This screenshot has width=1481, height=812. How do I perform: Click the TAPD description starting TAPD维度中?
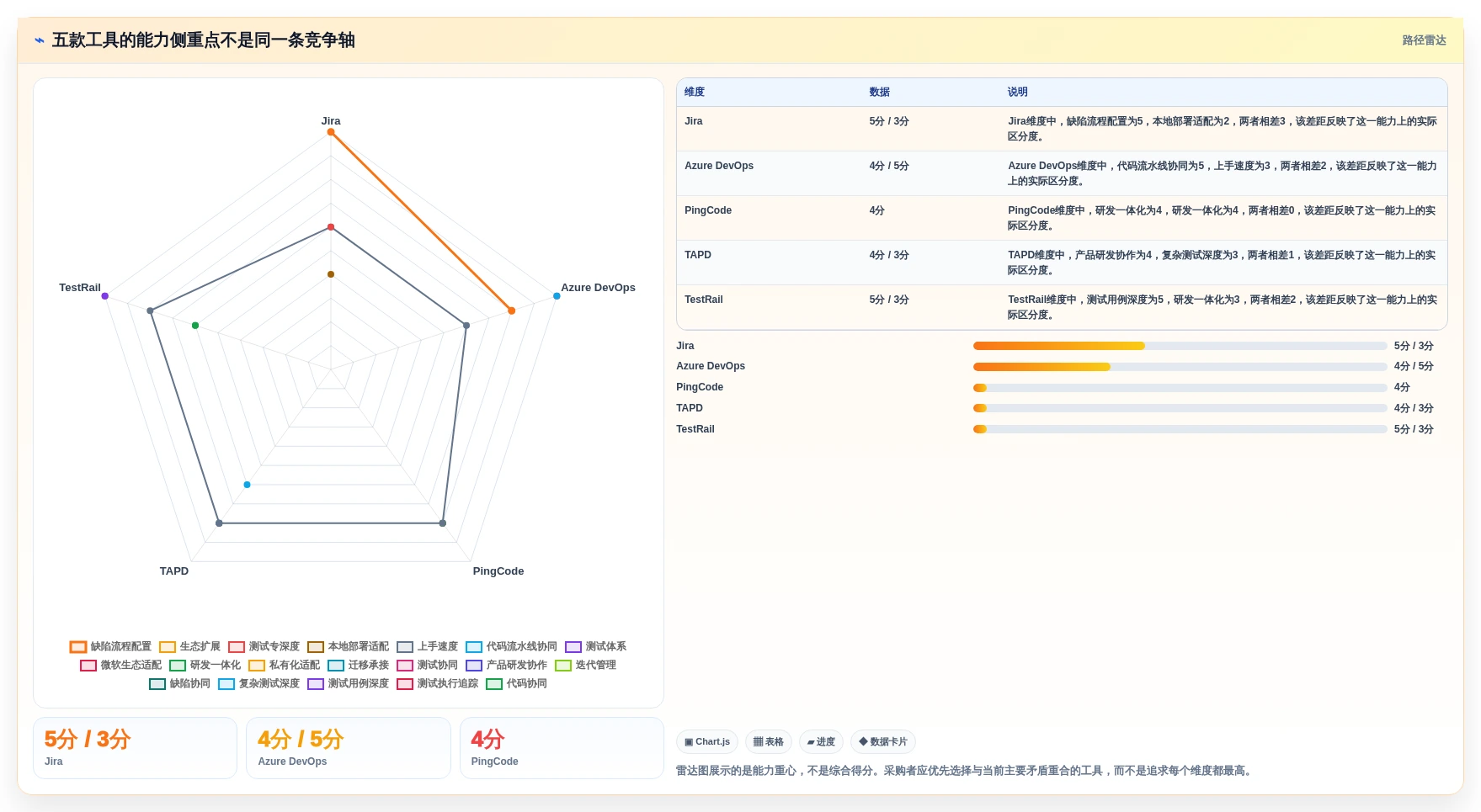pos(1223,263)
